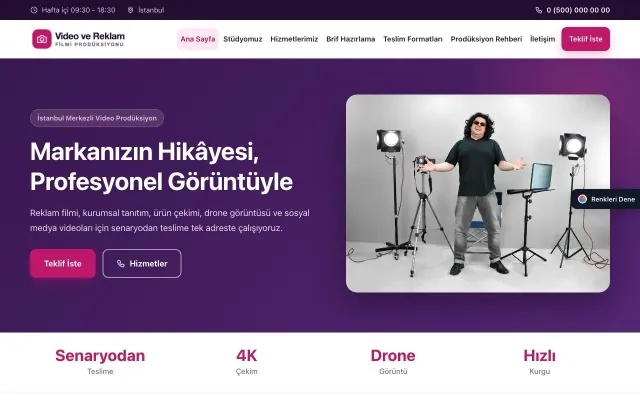Click the Video ve Reklam site title
Image resolution: width=640 pixels, height=400 pixels.
(x=90, y=36)
